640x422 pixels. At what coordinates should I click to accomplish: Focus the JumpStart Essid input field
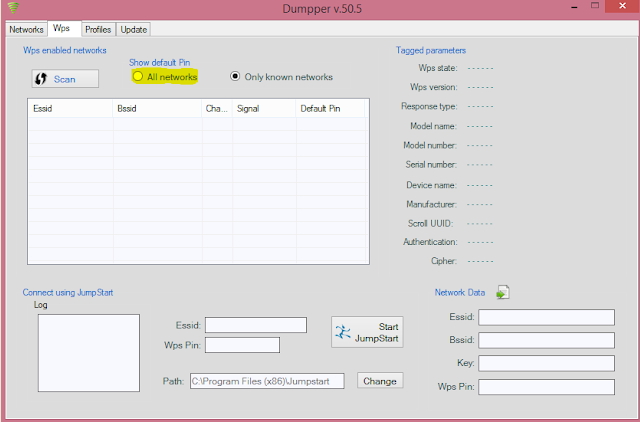(256, 325)
